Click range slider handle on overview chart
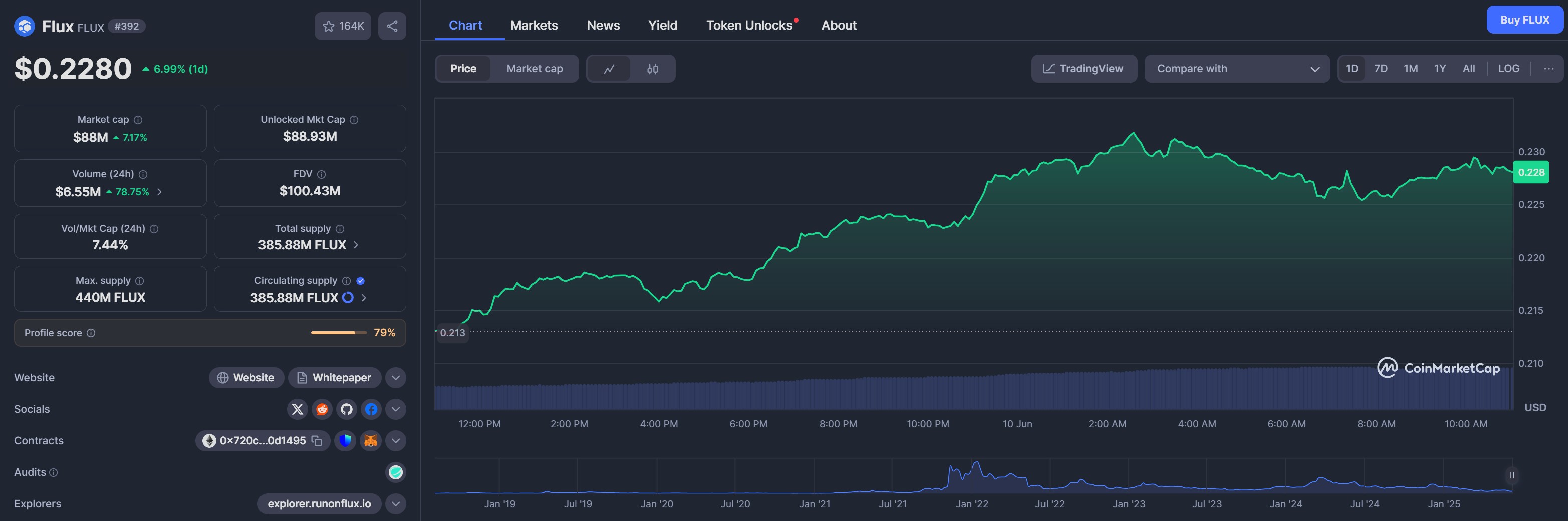 1512,475
